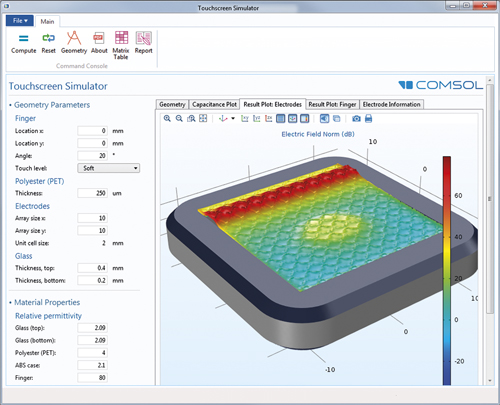
Task: Toggle the axis orientation indicator
Action: tap(293, 118)
